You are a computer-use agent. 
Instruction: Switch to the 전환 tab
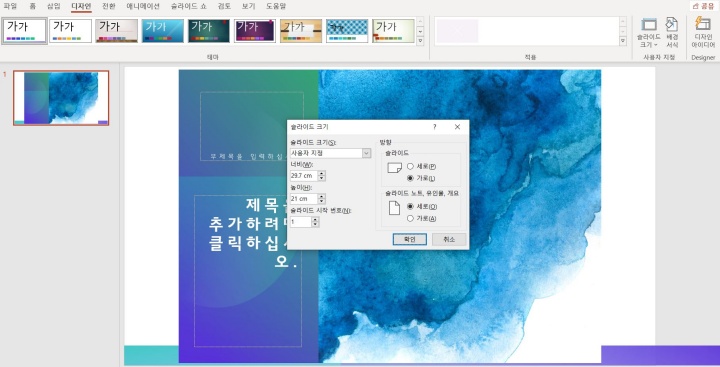pos(109,6)
